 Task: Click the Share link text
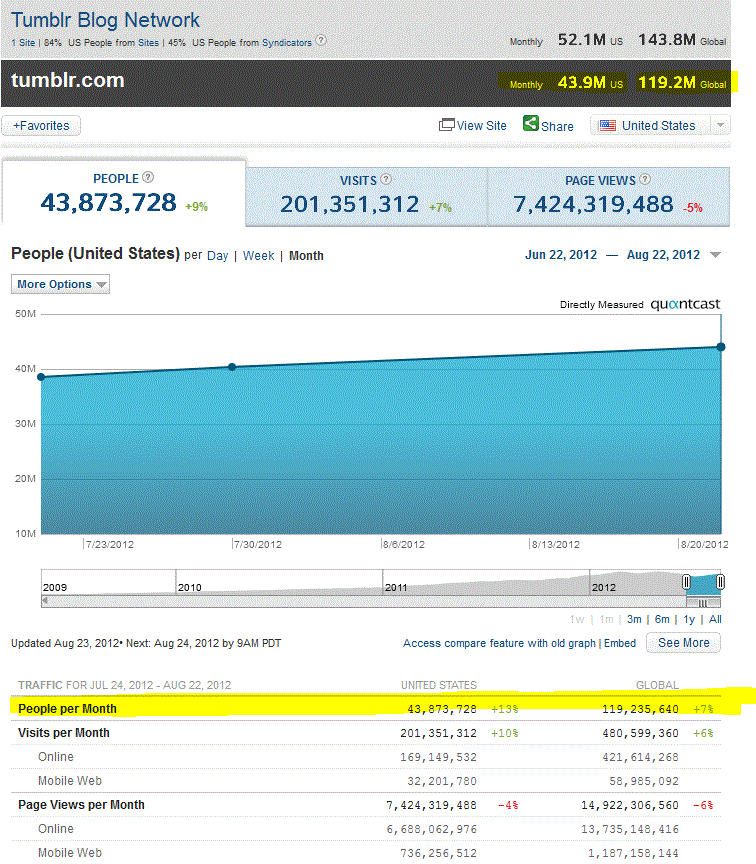[x=557, y=127]
